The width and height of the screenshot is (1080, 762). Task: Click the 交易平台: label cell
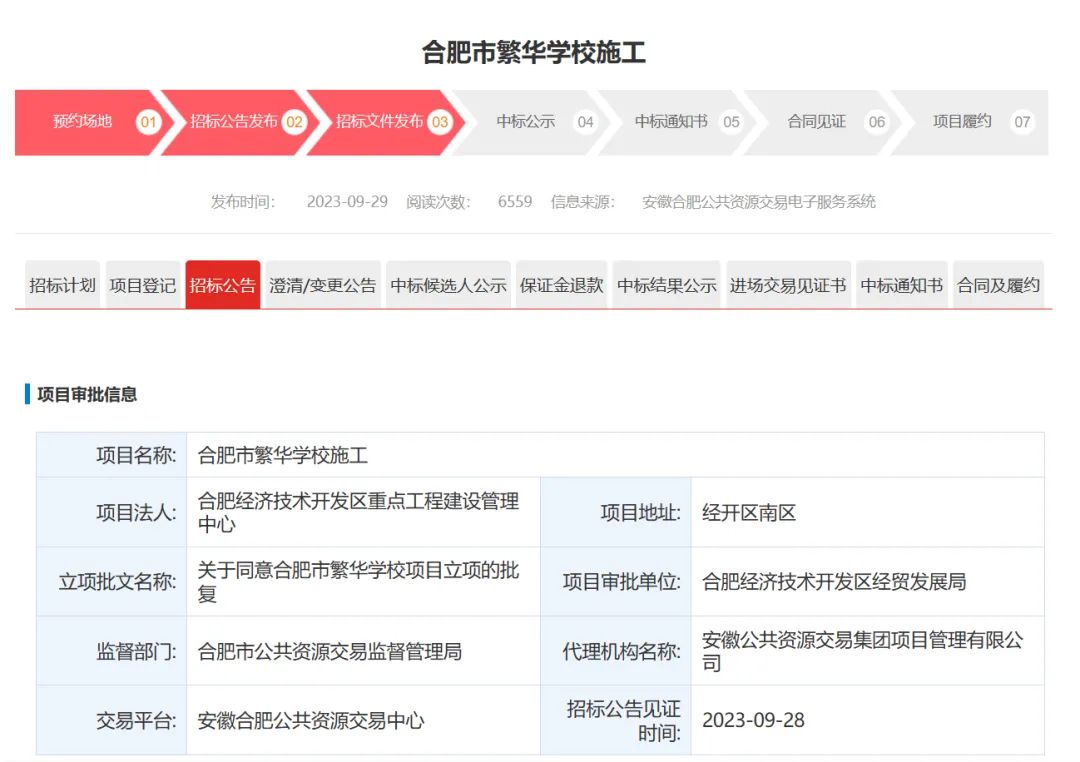112,721
